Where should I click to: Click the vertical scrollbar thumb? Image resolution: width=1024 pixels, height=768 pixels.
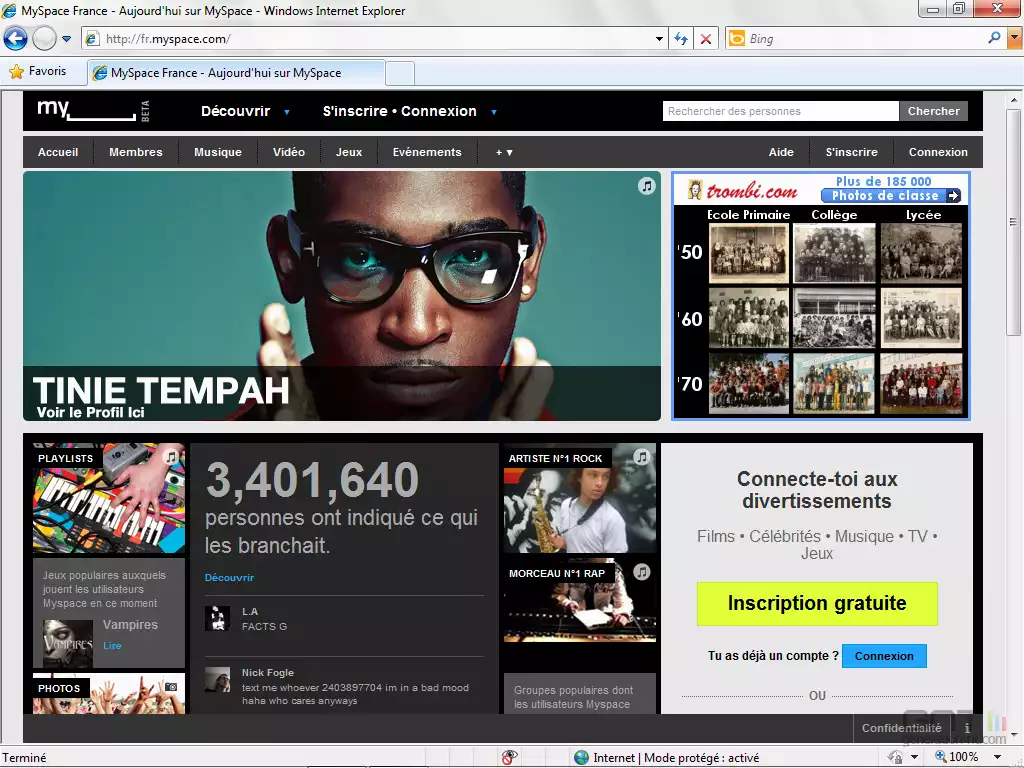[x=1014, y=222]
